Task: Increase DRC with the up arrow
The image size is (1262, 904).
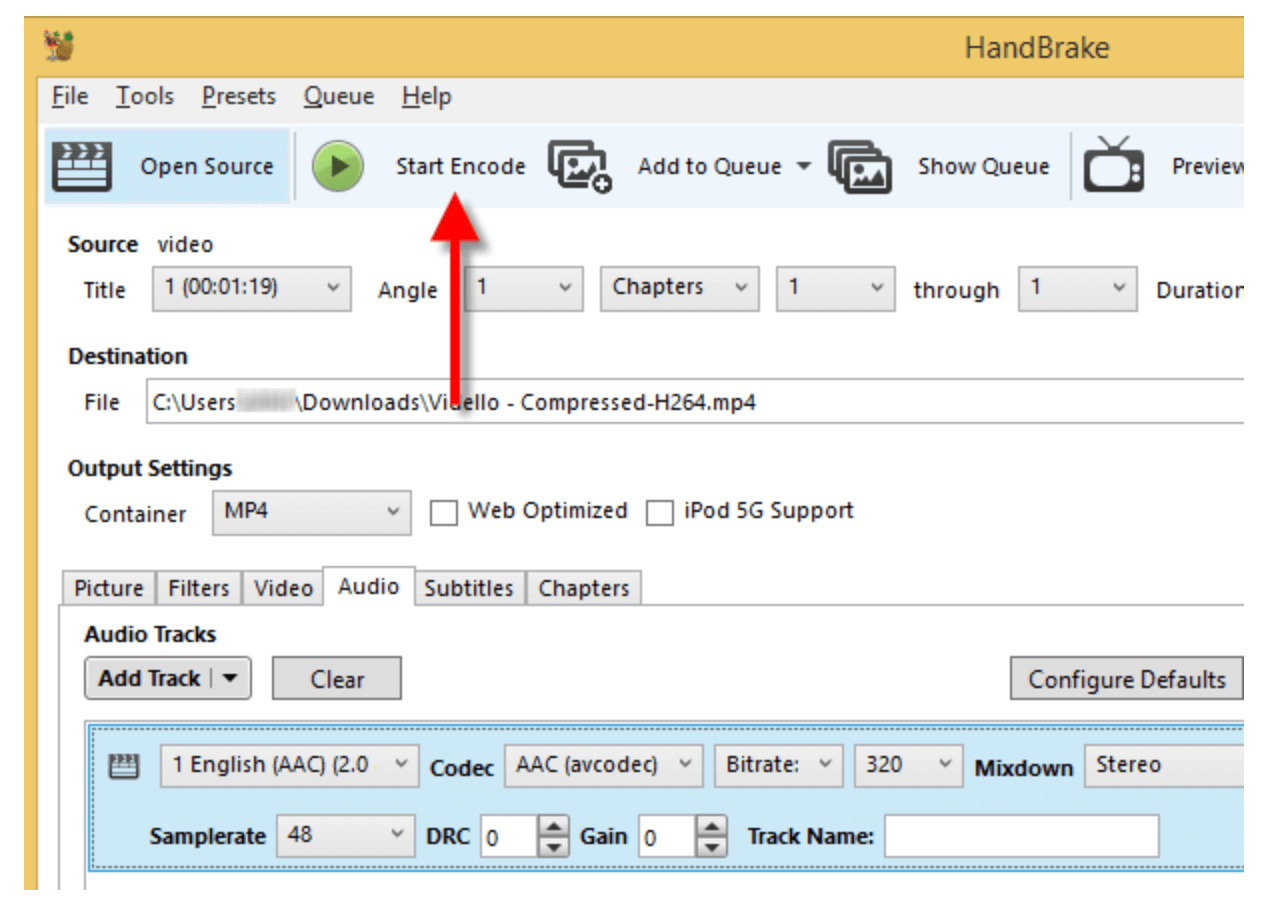Action: [x=554, y=826]
